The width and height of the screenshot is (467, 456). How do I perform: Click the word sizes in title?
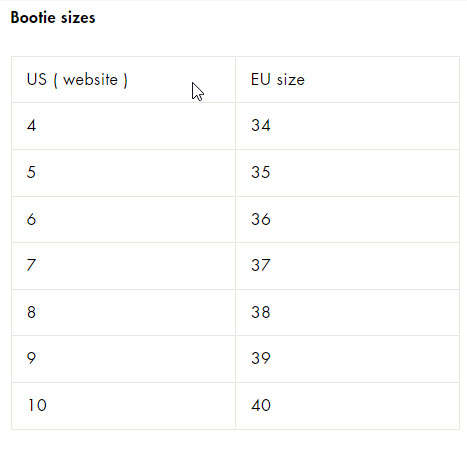click(78, 18)
